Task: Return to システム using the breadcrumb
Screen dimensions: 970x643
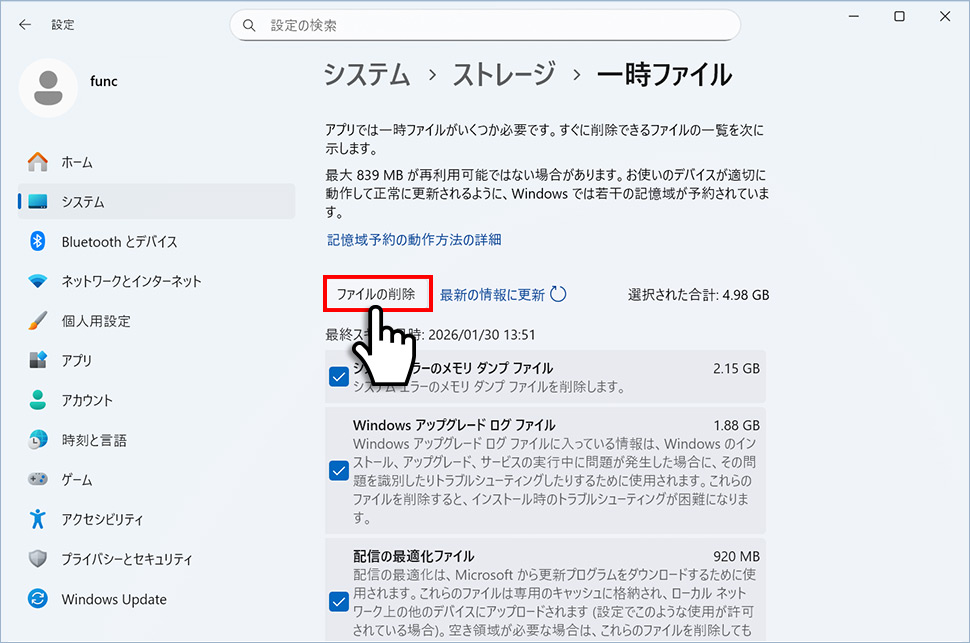Action: coord(366,74)
